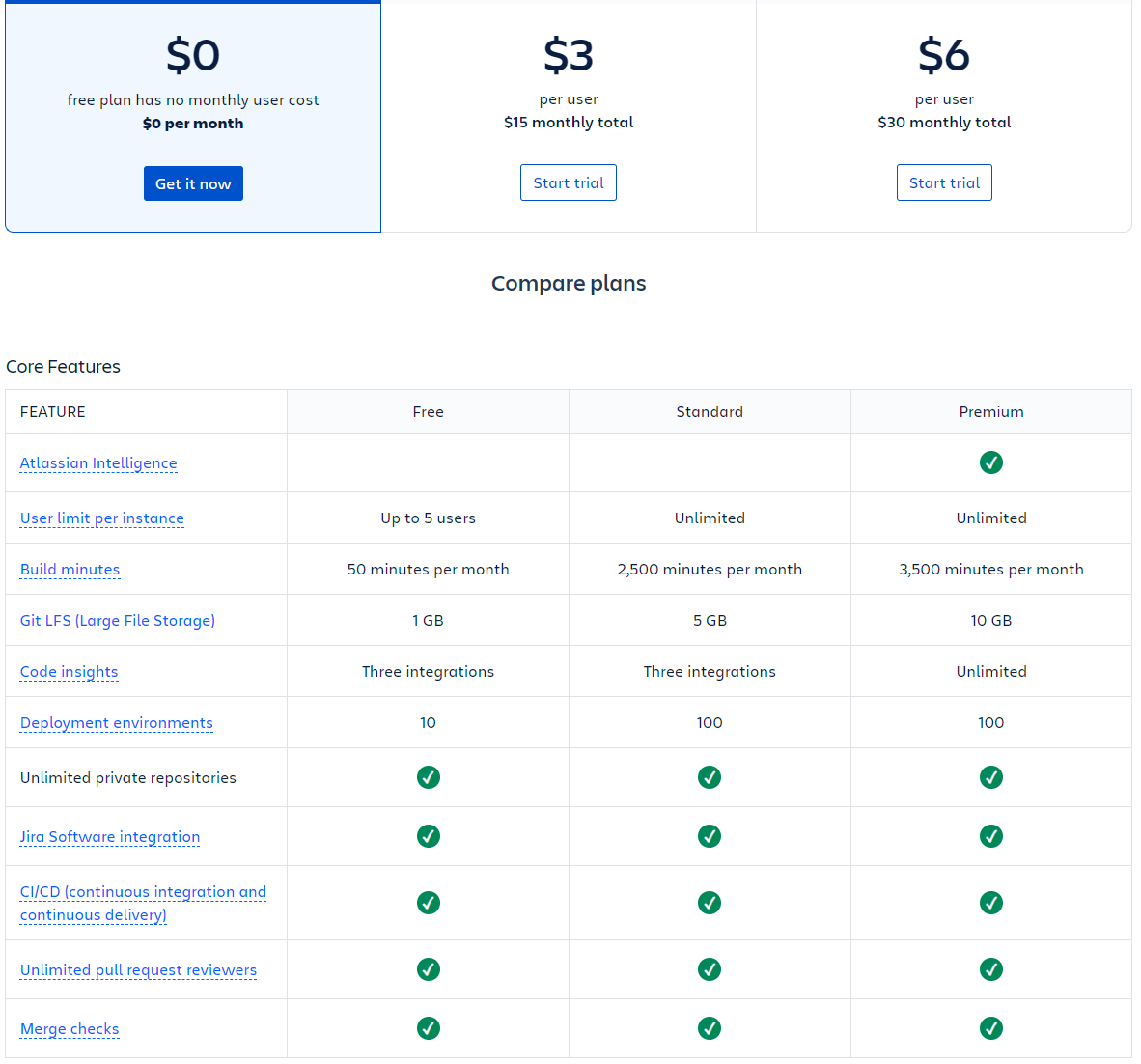The image size is (1141, 1064).
Task: Click Standard checkmark for Unlimited pull request reviewers
Action: 710,969
